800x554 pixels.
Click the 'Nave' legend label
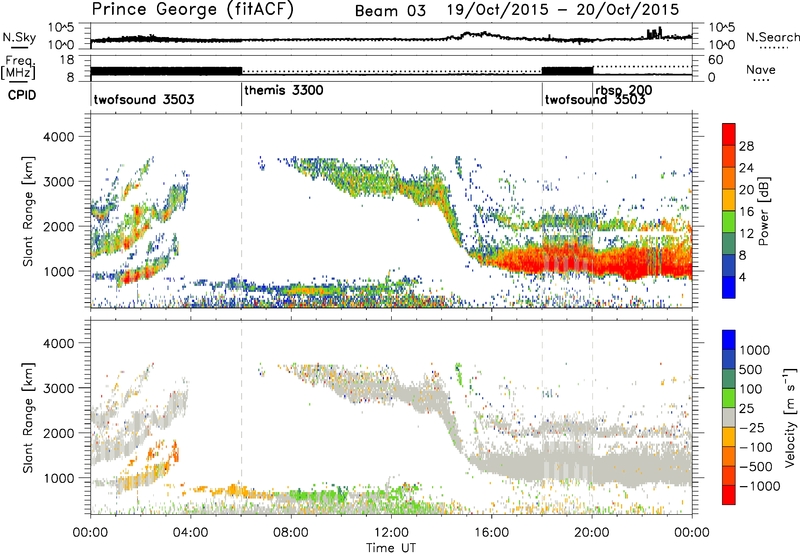coord(761,69)
